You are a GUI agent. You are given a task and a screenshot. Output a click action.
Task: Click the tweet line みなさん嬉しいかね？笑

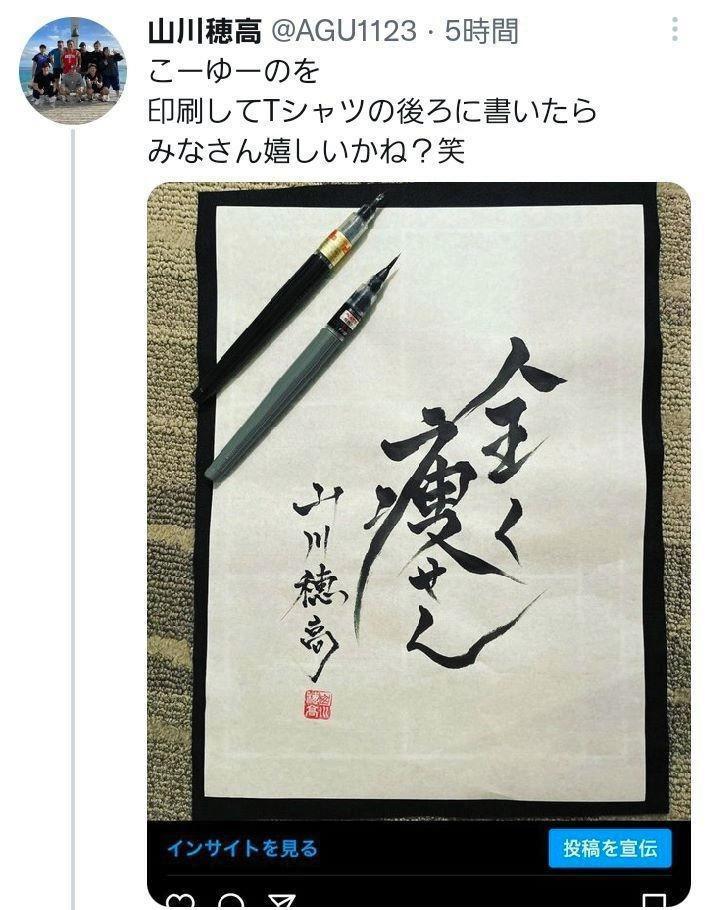click(306, 152)
